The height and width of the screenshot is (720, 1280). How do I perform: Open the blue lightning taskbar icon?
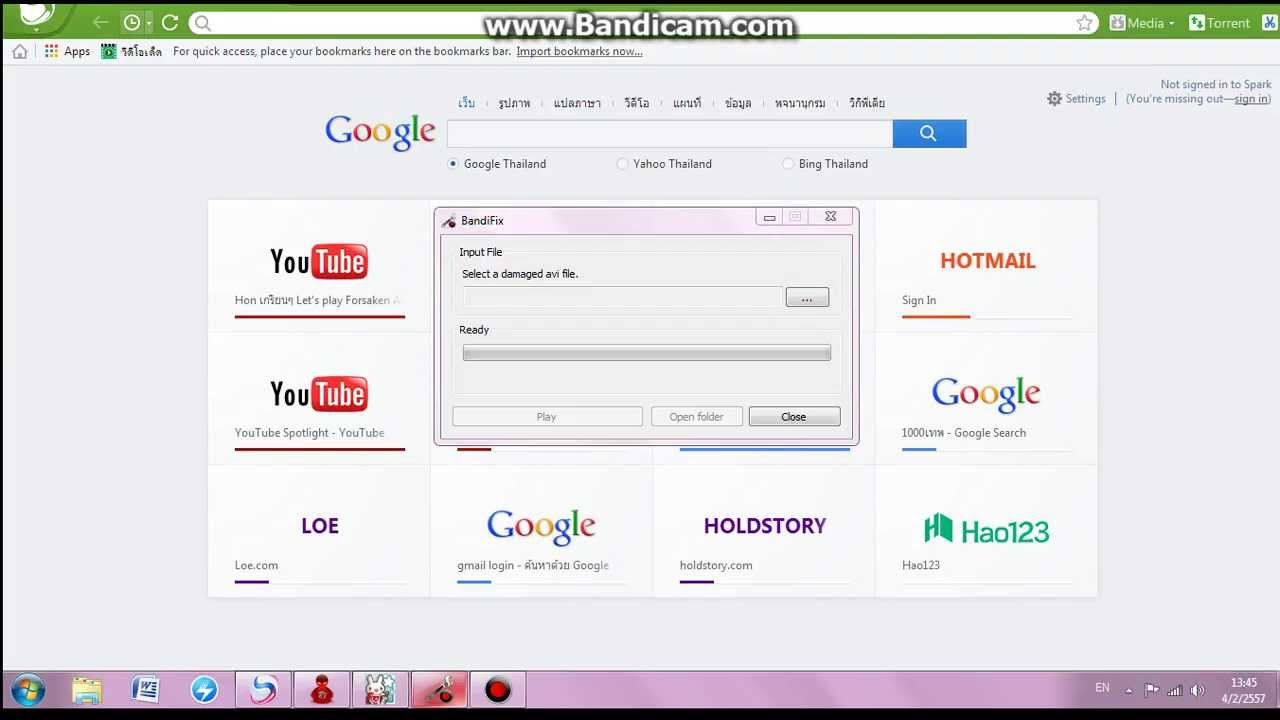tap(204, 690)
